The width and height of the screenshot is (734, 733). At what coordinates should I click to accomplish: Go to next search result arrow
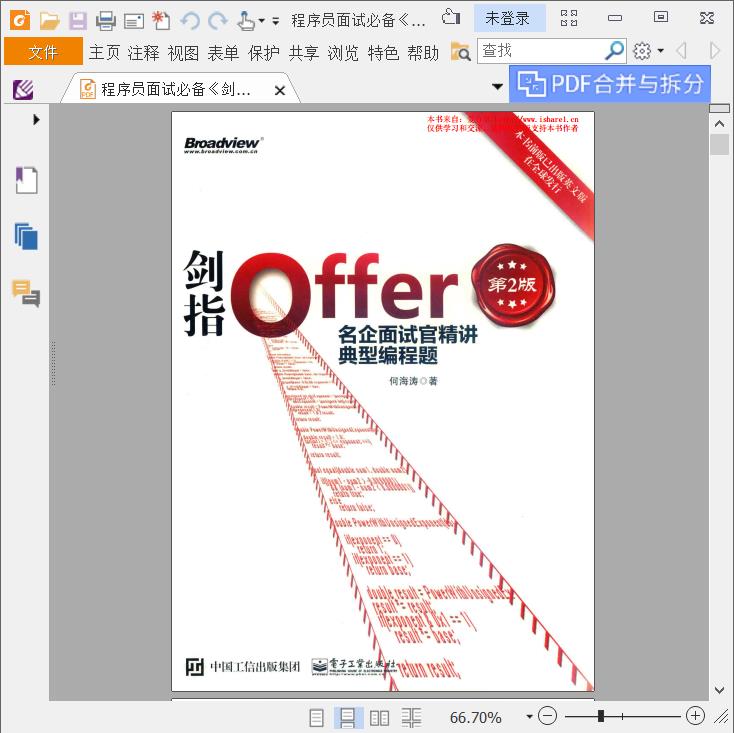[715, 51]
